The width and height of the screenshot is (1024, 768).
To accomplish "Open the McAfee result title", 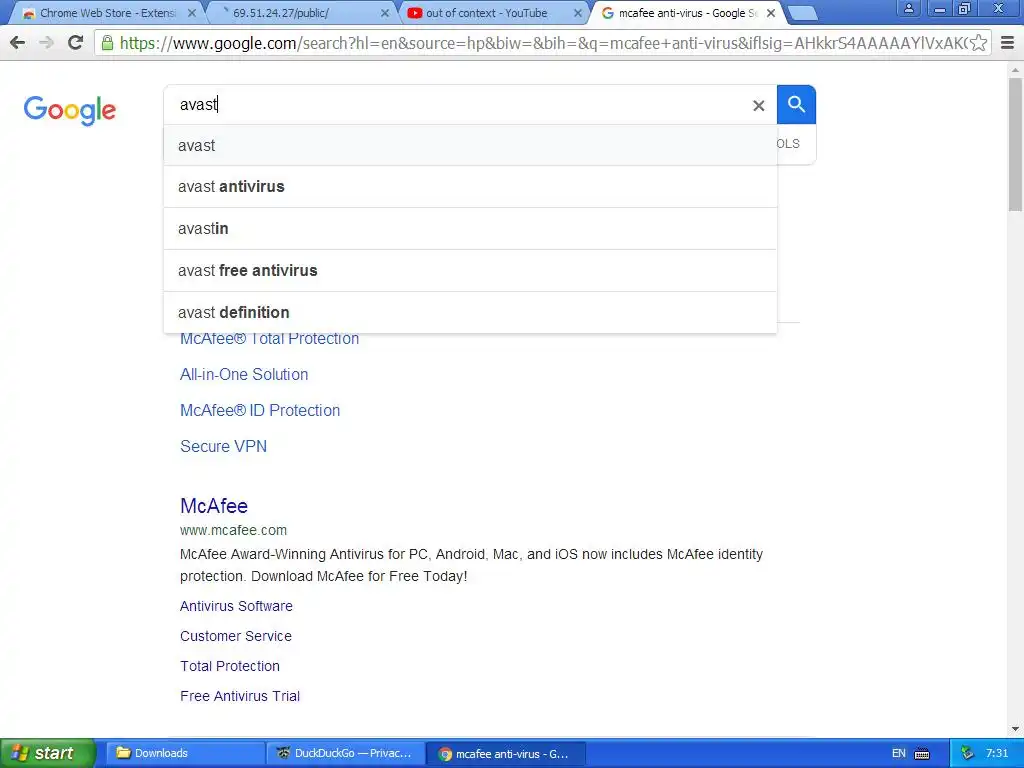I will pos(214,506).
